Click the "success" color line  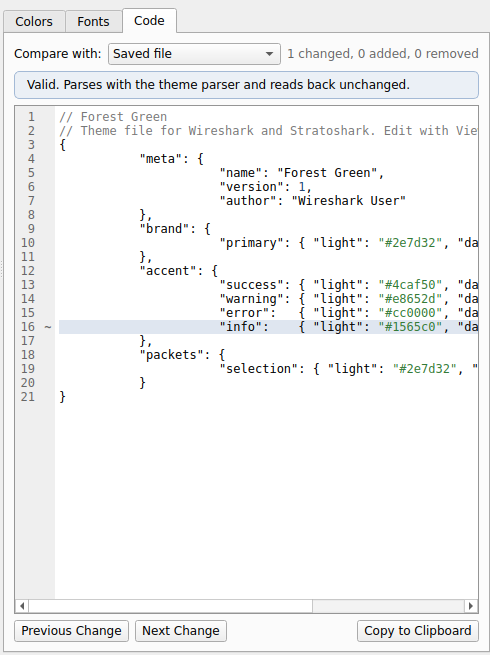[348, 285]
